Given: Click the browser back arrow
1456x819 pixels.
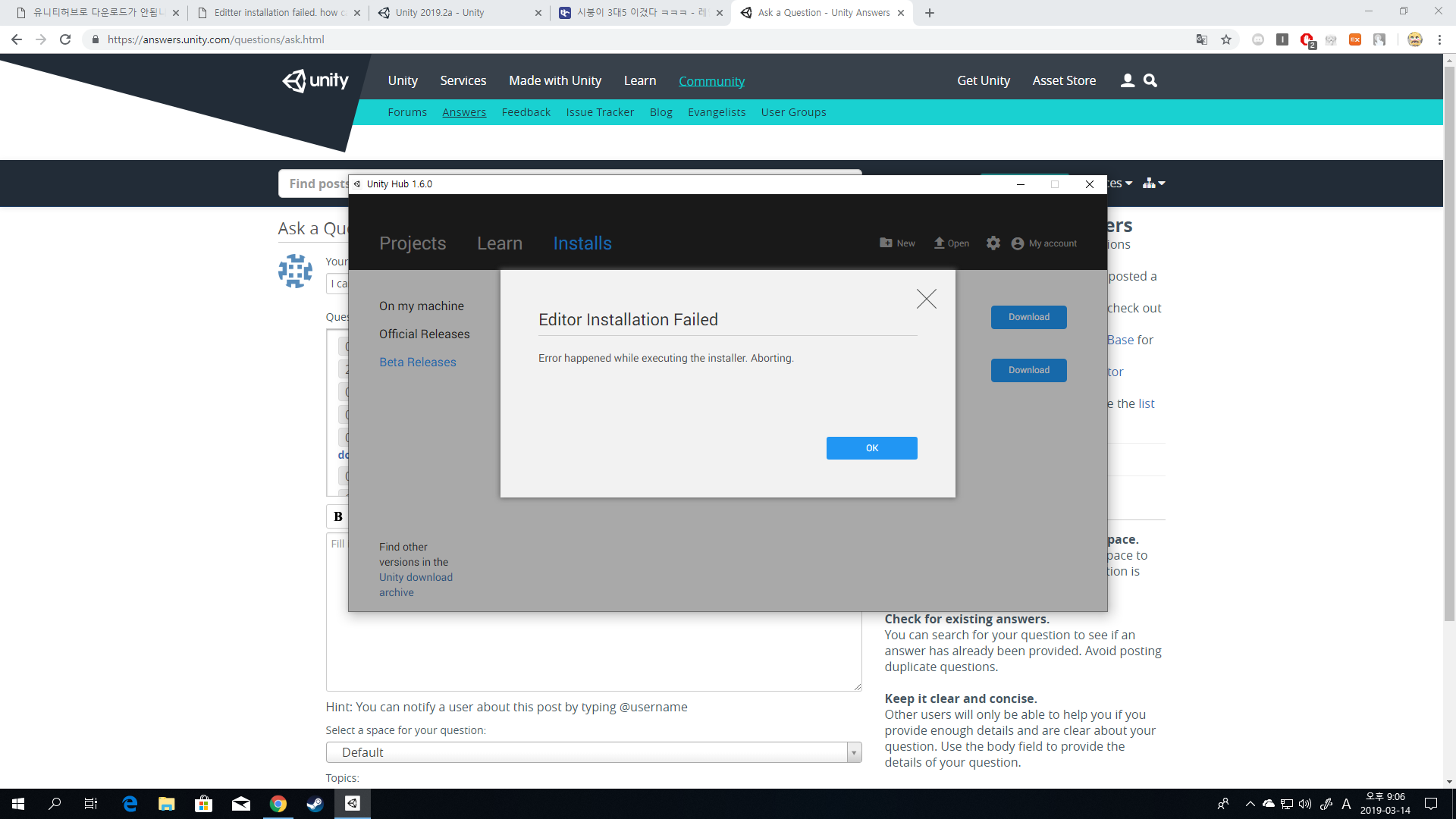Looking at the screenshot, I should pyautogui.click(x=17, y=39).
